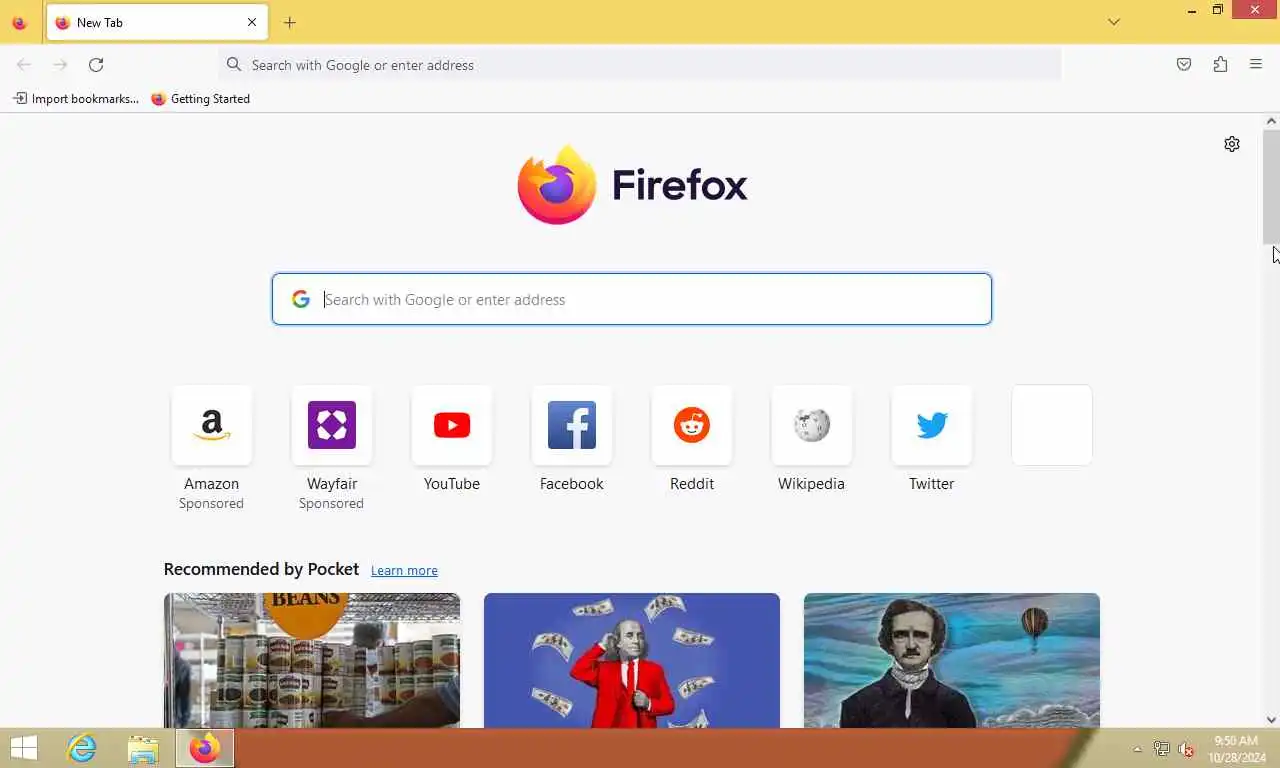Click the Recommended by Pocket heading
The image size is (1280, 768).
261,569
